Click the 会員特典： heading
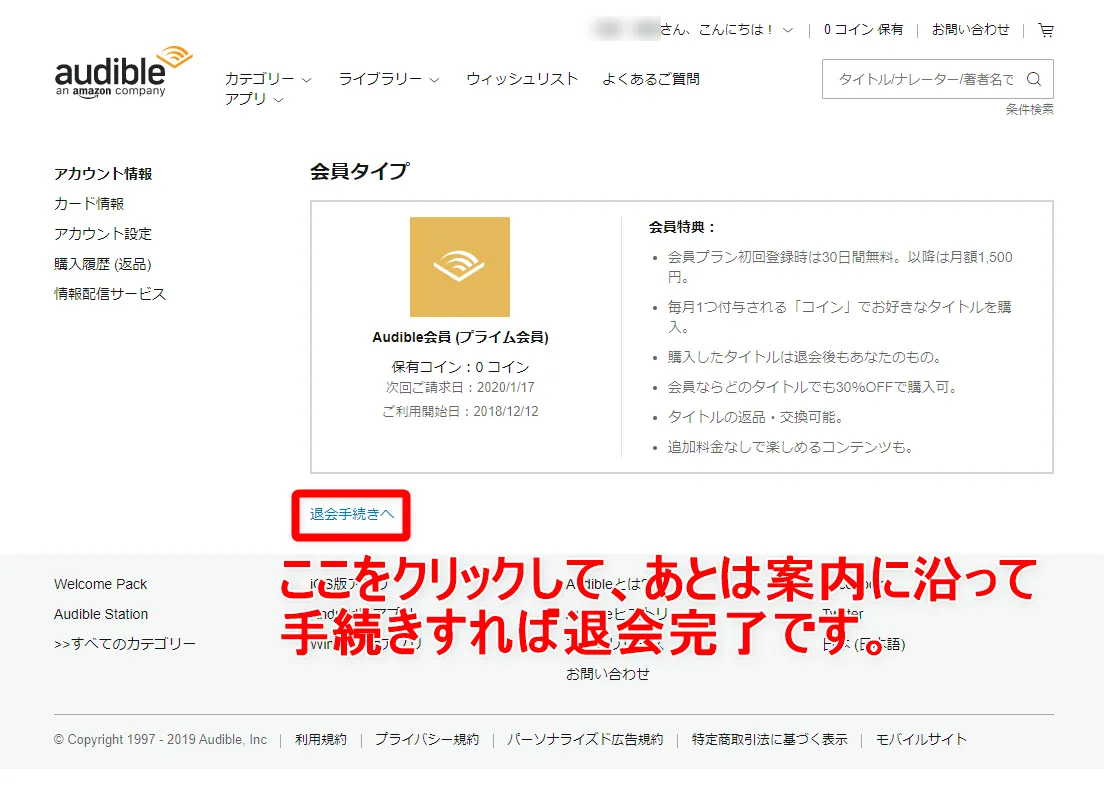 click(x=682, y=227)
